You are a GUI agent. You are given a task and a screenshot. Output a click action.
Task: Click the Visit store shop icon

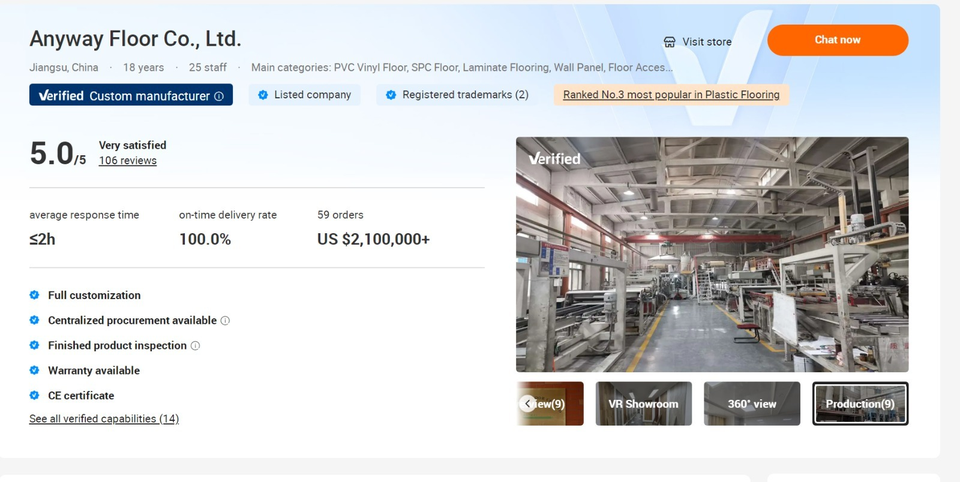point(670,42)
